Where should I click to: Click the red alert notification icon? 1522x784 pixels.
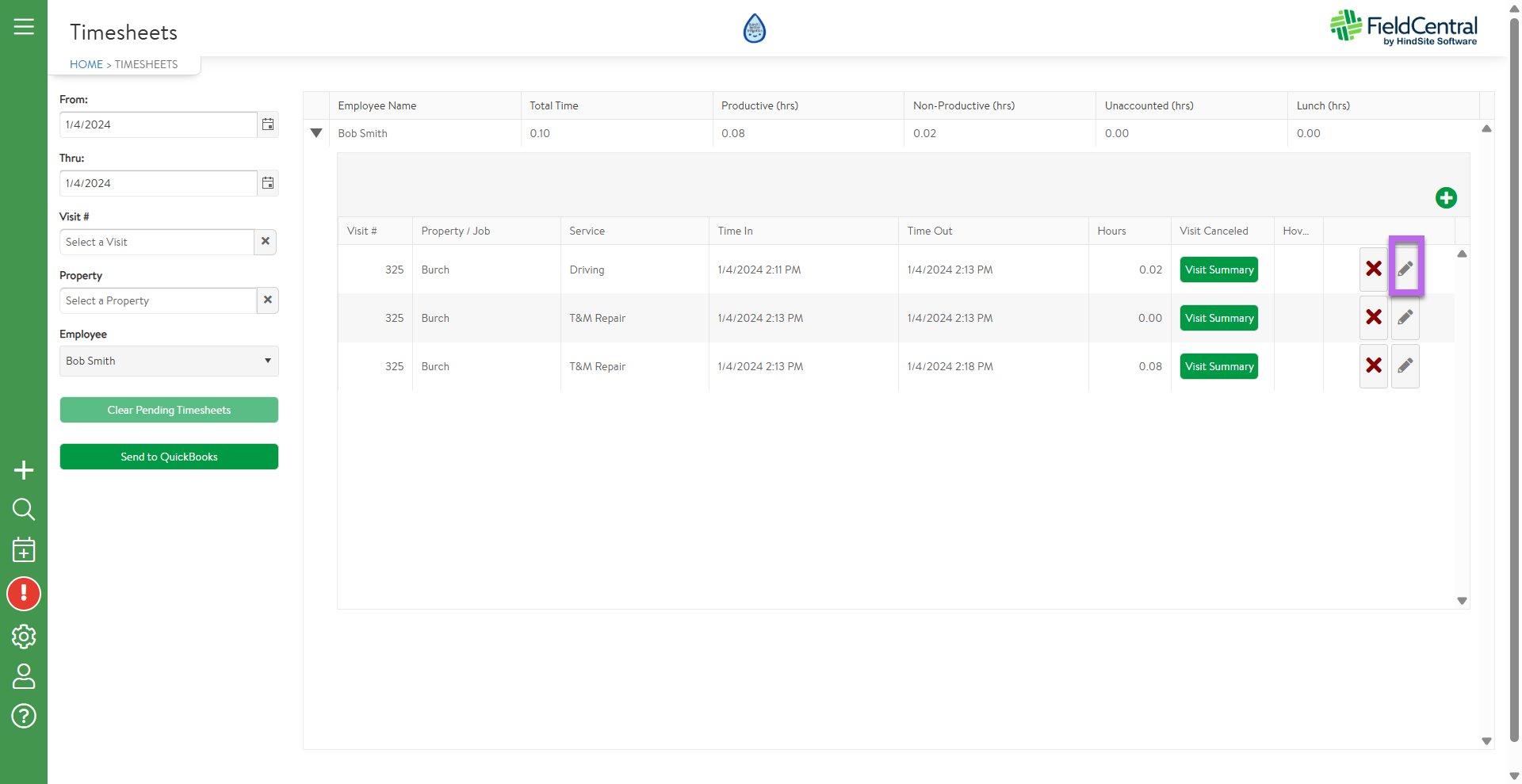24,594
